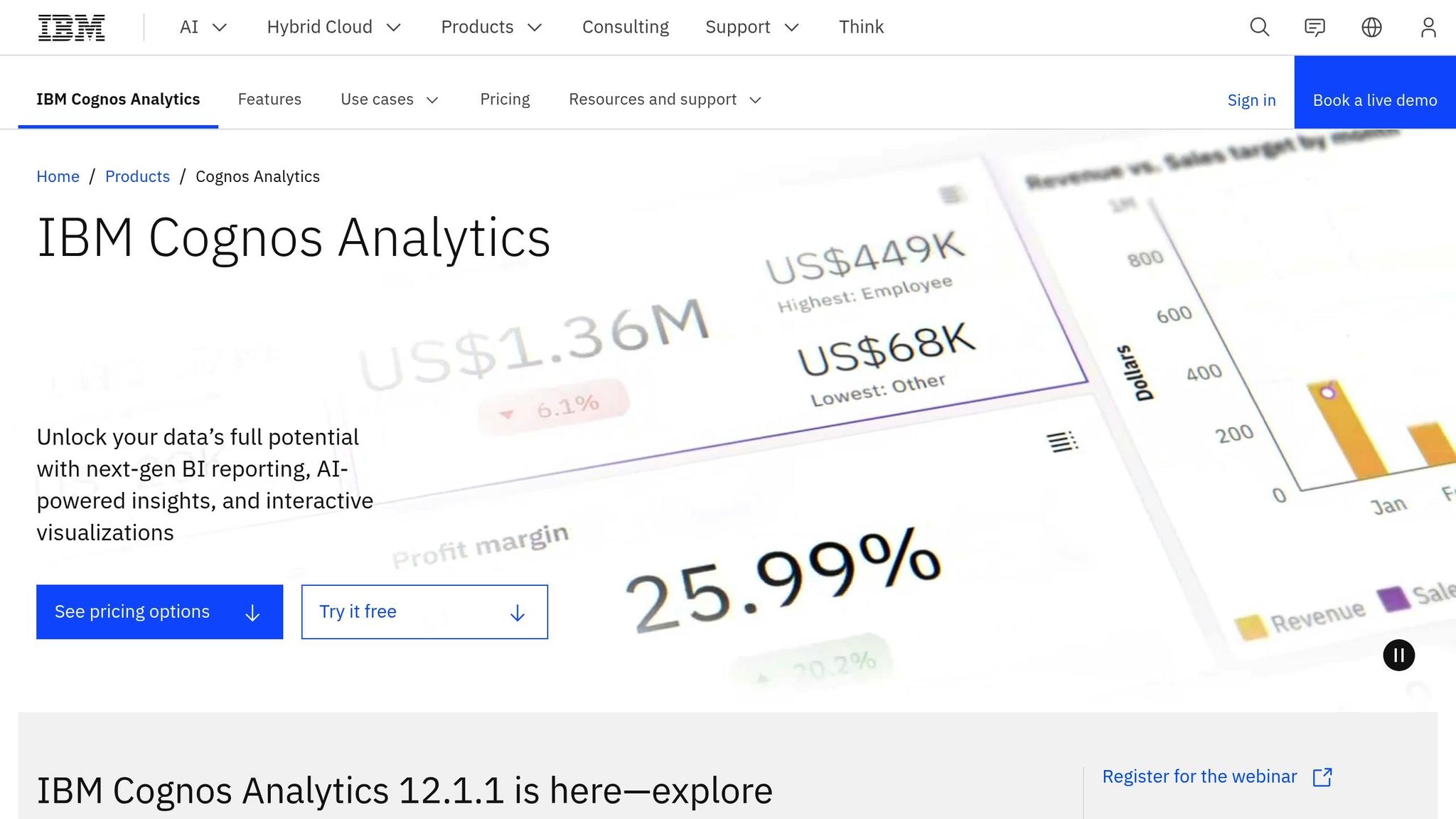Click the external-link icon beside Register for the webinar

click(x=1322, y=777)
